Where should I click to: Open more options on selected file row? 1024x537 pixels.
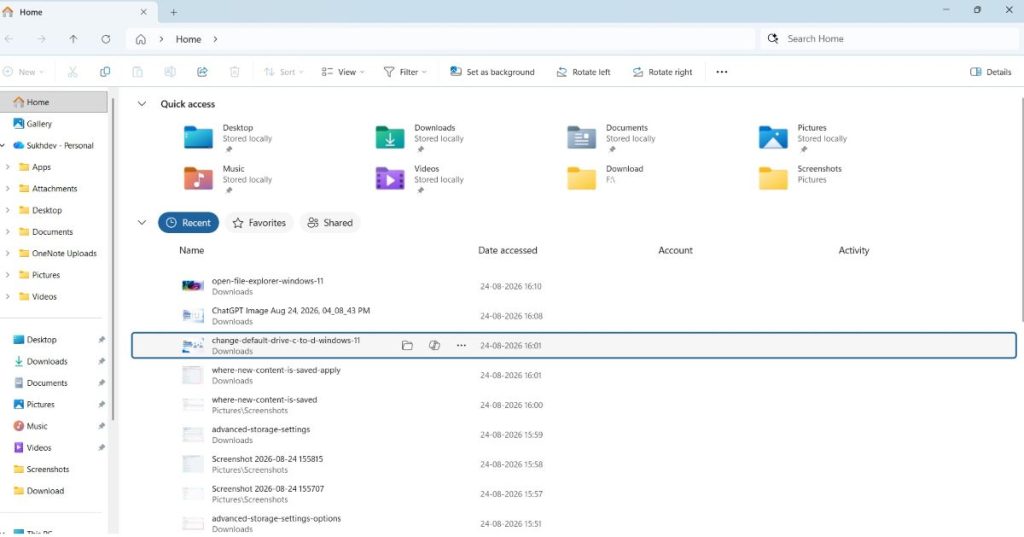(x=461, y=346)
